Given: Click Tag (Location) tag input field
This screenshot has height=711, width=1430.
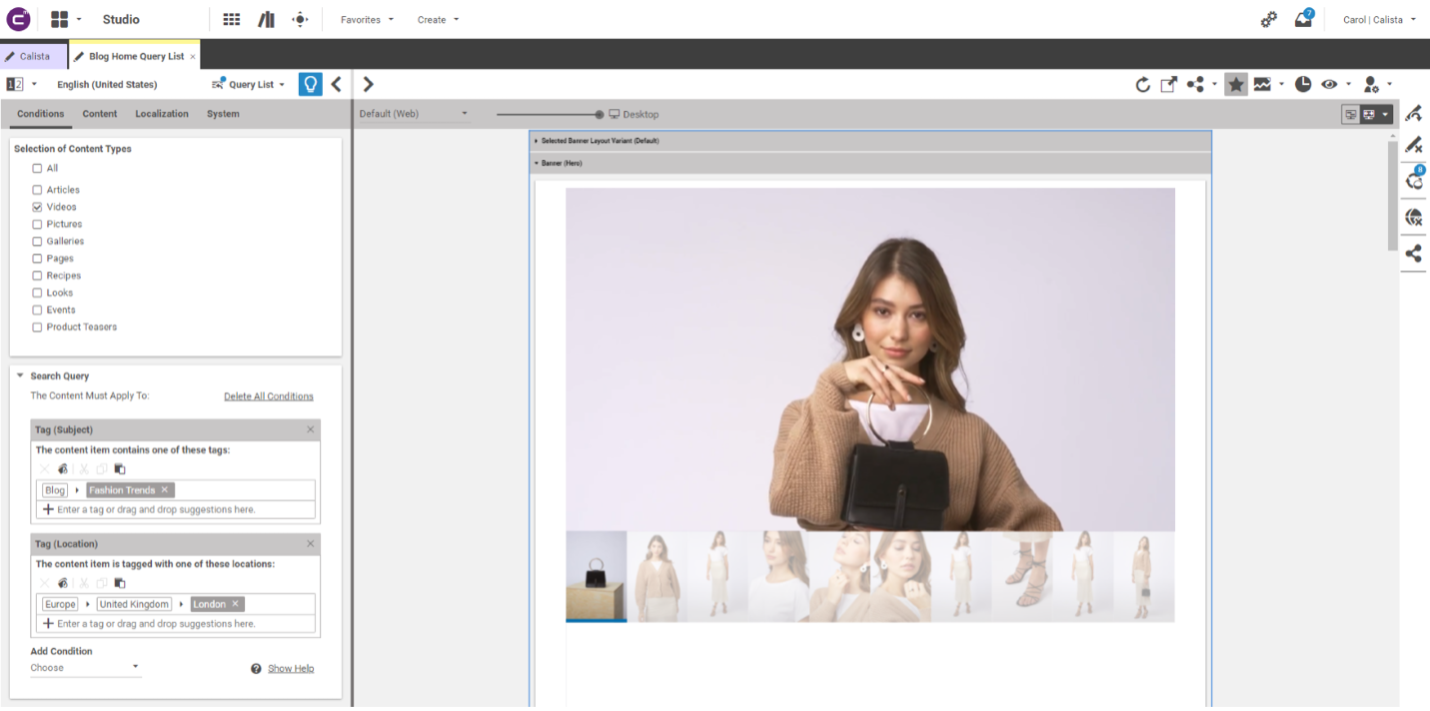Looking at the screenshot, I should point(177,623).
